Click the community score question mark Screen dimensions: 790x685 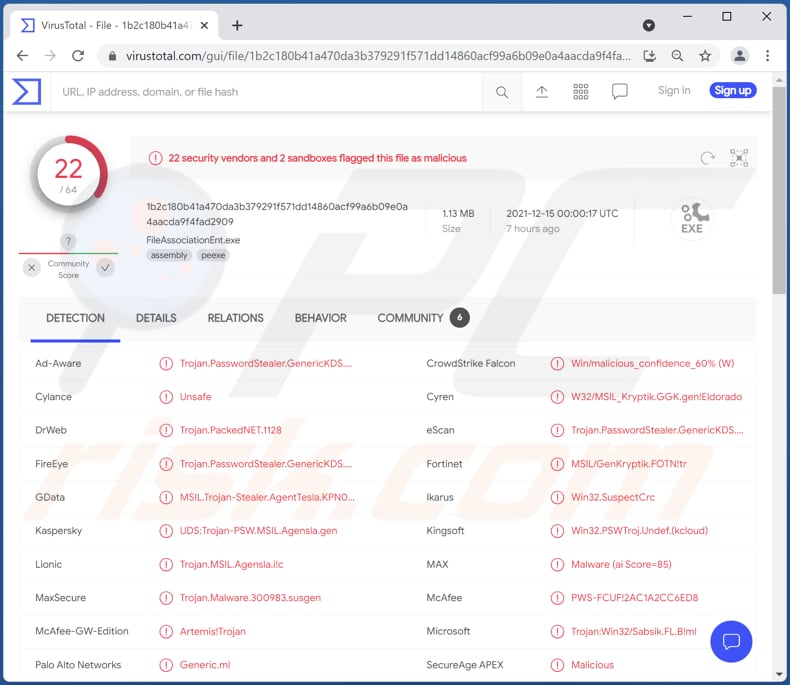pos(68,241)
